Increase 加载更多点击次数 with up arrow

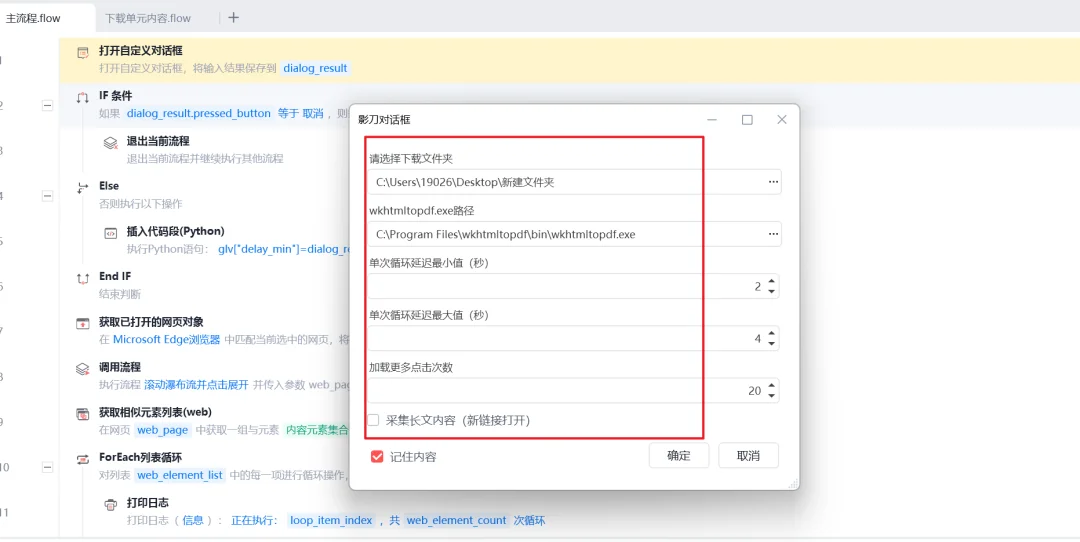coord(771,386)
